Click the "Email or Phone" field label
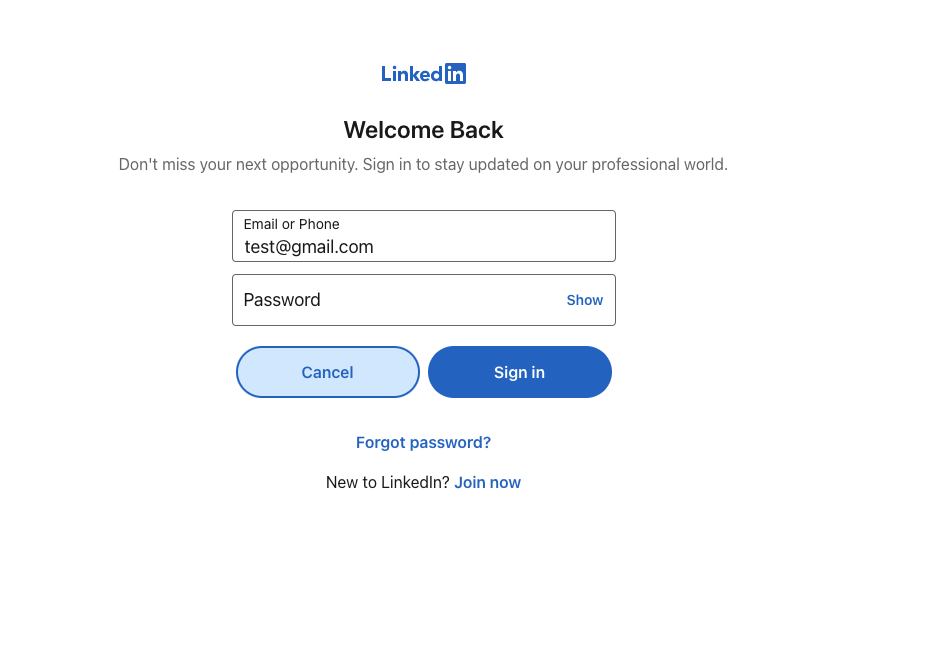948x646 pixels. click(x=291, y=224)
